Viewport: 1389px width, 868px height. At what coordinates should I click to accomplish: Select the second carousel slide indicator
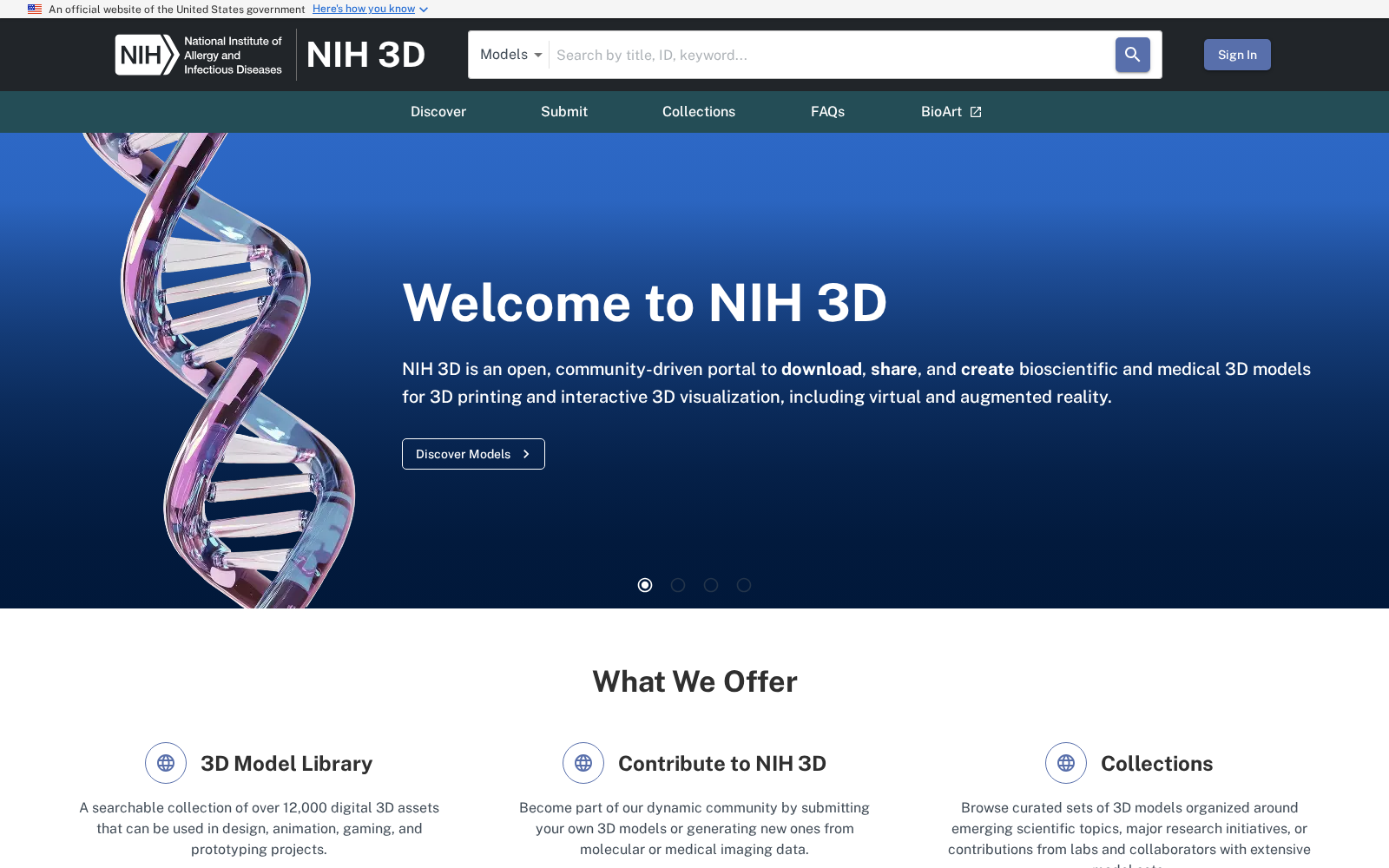click(678, 585)
